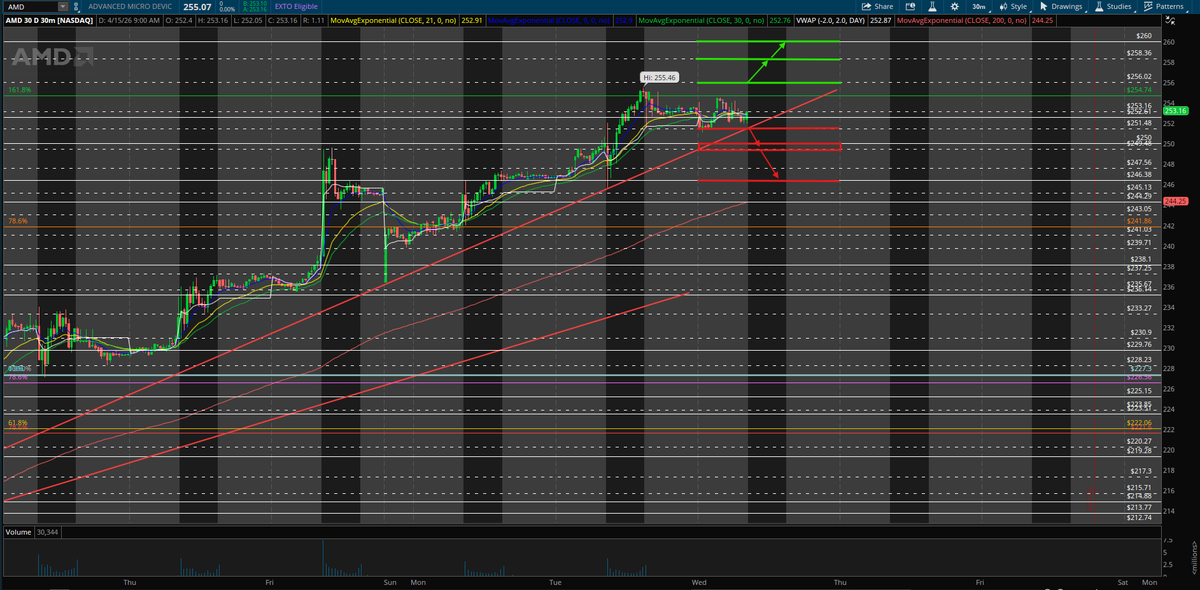Viewport: 1200px width, 590px height.
Task: Click the Volume study label
Action: coord(17,532)
